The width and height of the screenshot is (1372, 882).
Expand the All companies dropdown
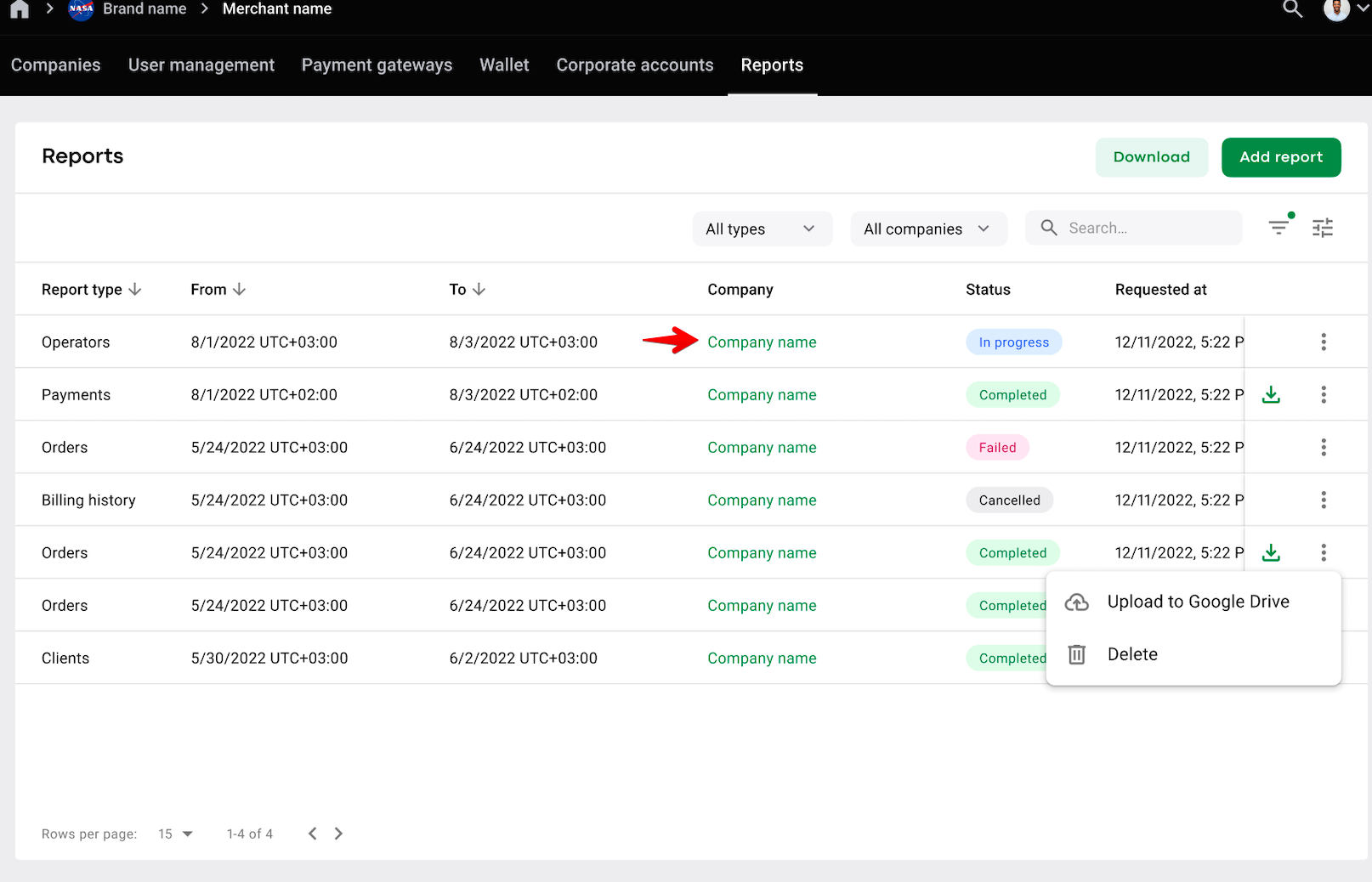pyautogui.click(x=928, y=229)
